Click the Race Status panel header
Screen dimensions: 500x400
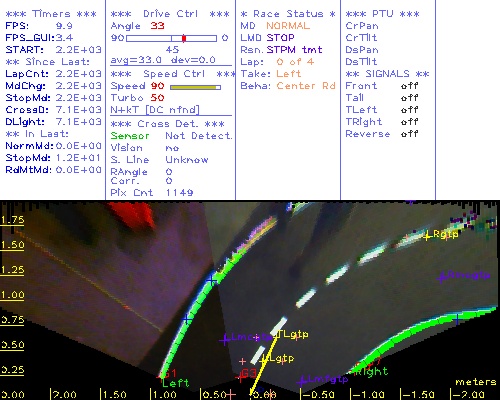point(288,14)
